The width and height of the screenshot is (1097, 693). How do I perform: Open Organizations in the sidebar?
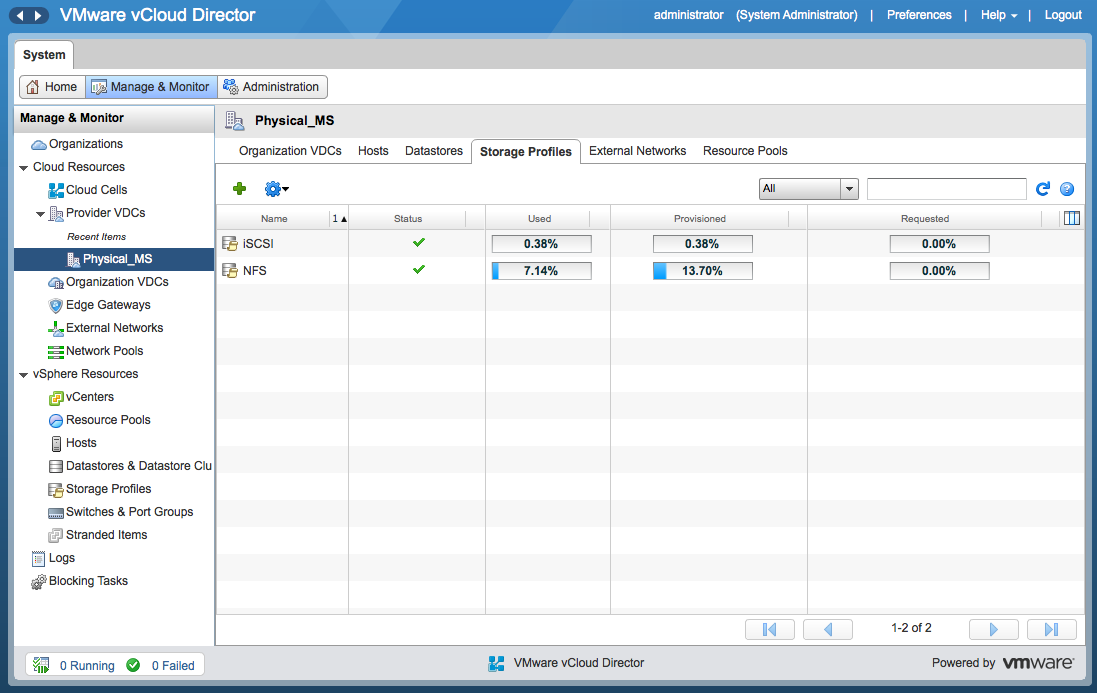tap(85, 144)
